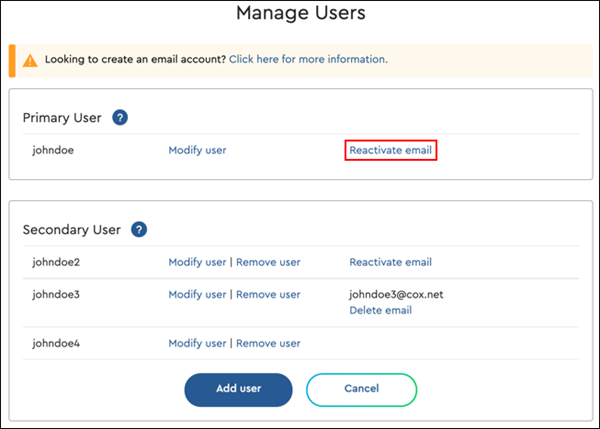This screenshot has height=429, width=600.
Task: Select the johndoe4 username entry
Action: [x=56, y=343]
